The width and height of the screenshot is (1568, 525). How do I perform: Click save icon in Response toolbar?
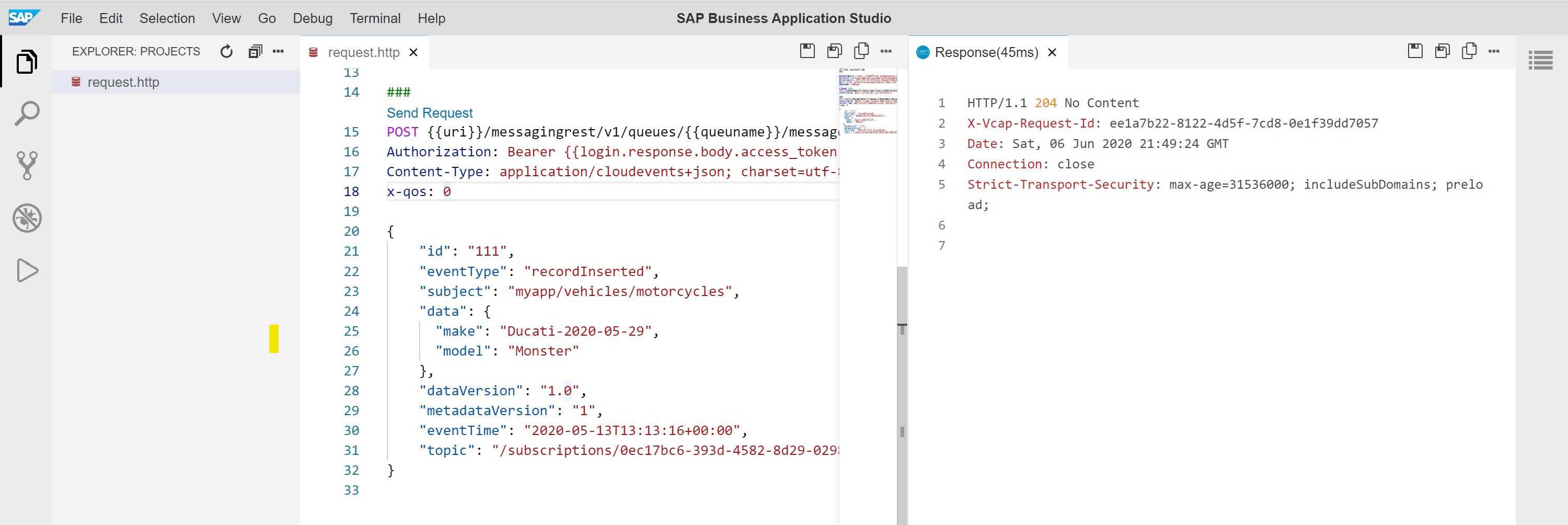(1415, 51)
